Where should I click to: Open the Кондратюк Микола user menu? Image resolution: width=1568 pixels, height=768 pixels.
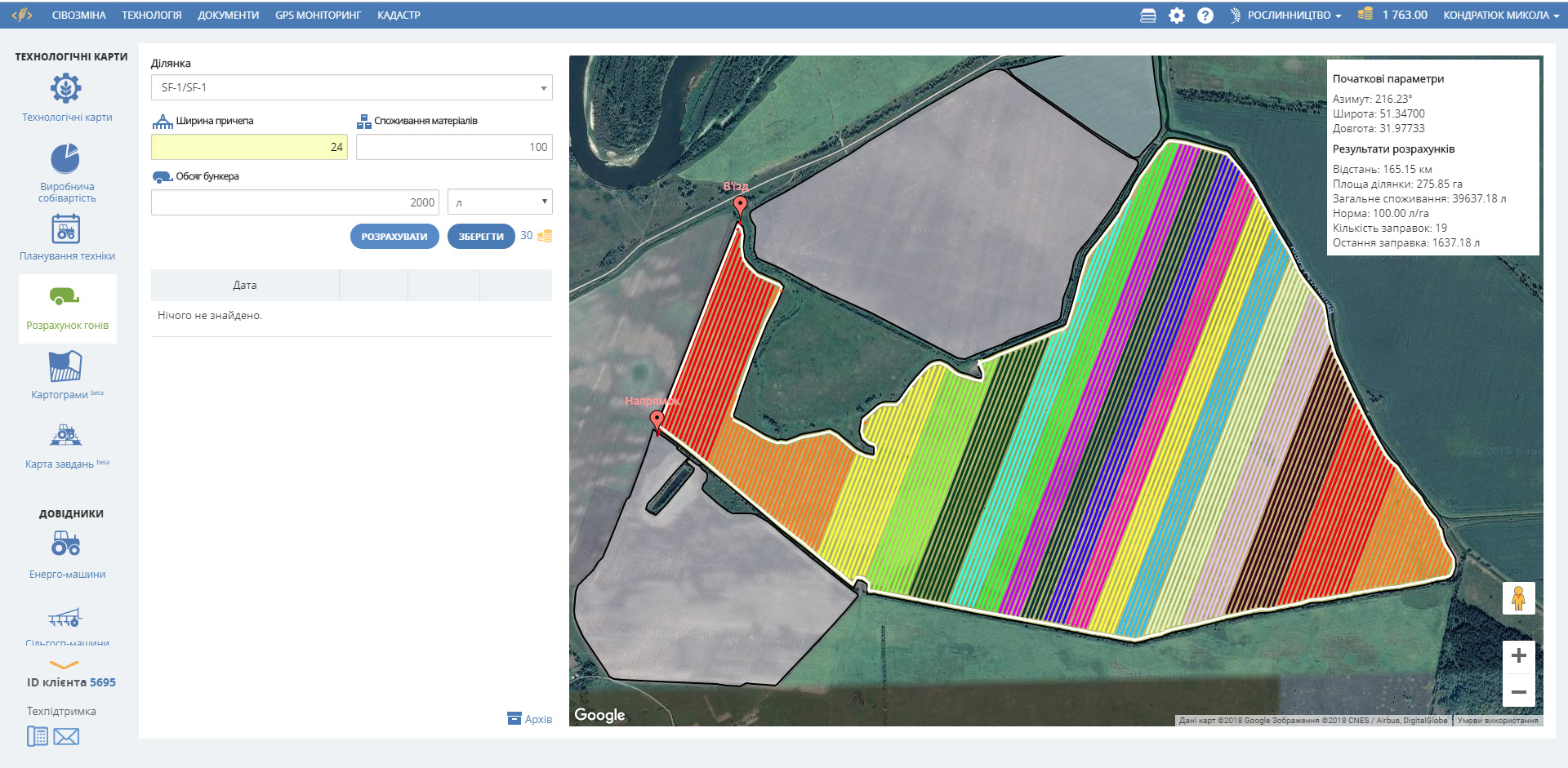click(x=1500, y=16)
